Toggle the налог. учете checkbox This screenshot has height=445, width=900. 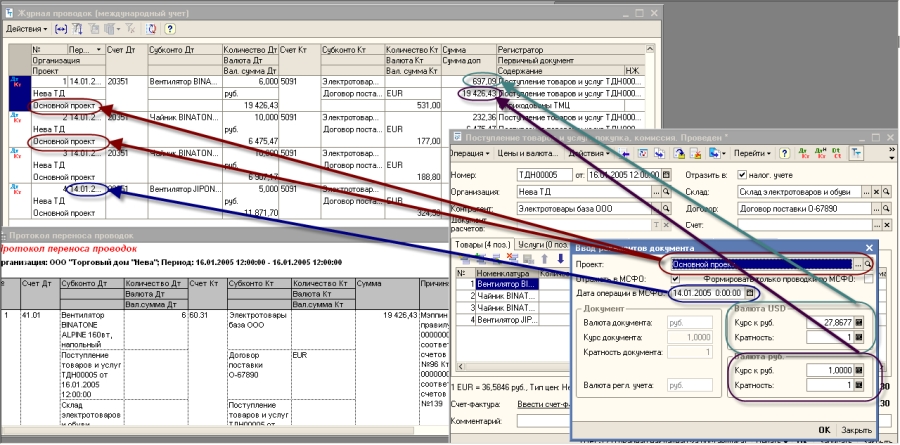click(x=742, y=175)
